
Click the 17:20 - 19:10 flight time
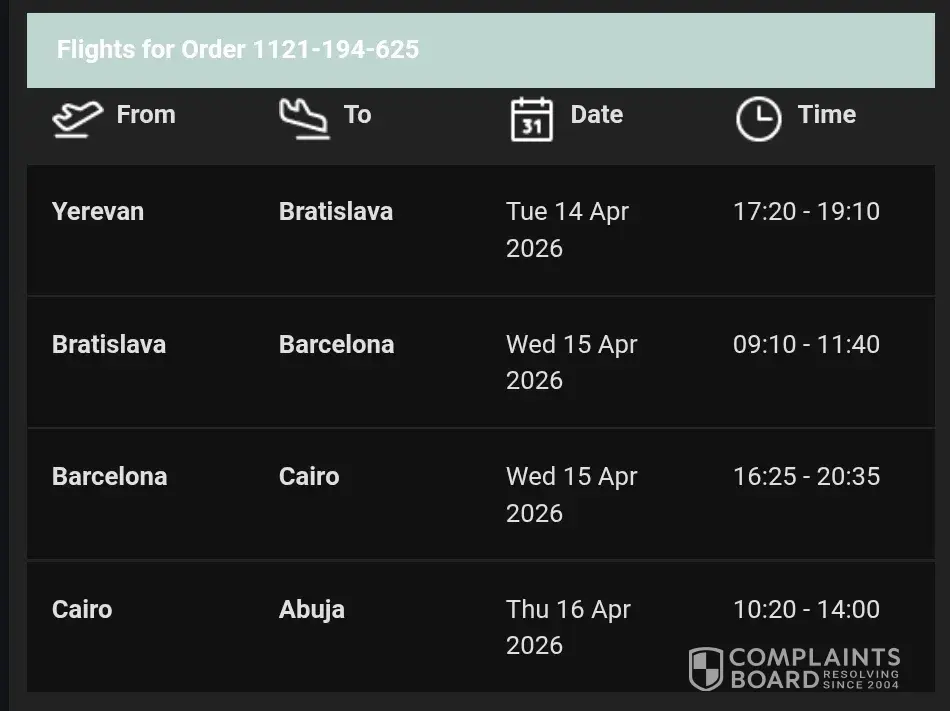click(806, 212)
